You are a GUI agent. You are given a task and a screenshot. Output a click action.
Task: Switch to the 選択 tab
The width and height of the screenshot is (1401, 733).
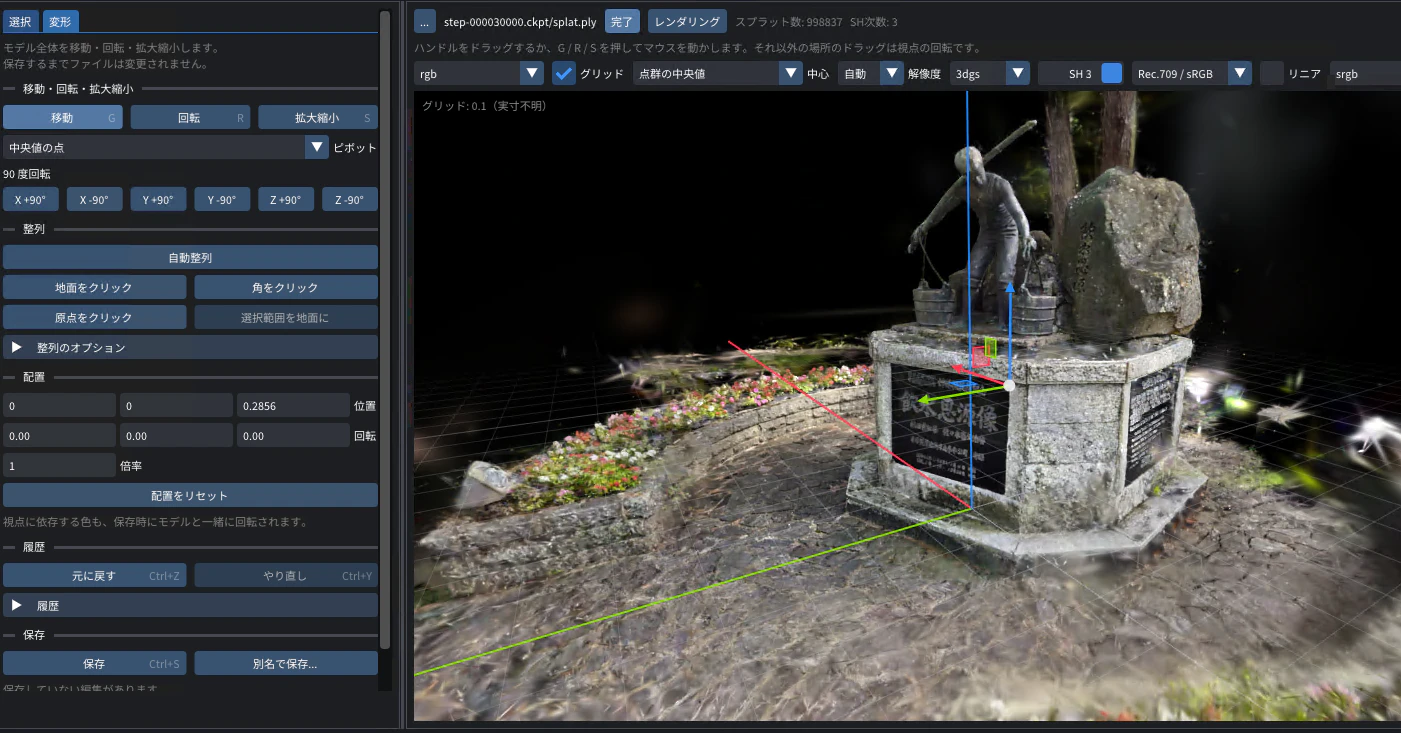point(21,21)
